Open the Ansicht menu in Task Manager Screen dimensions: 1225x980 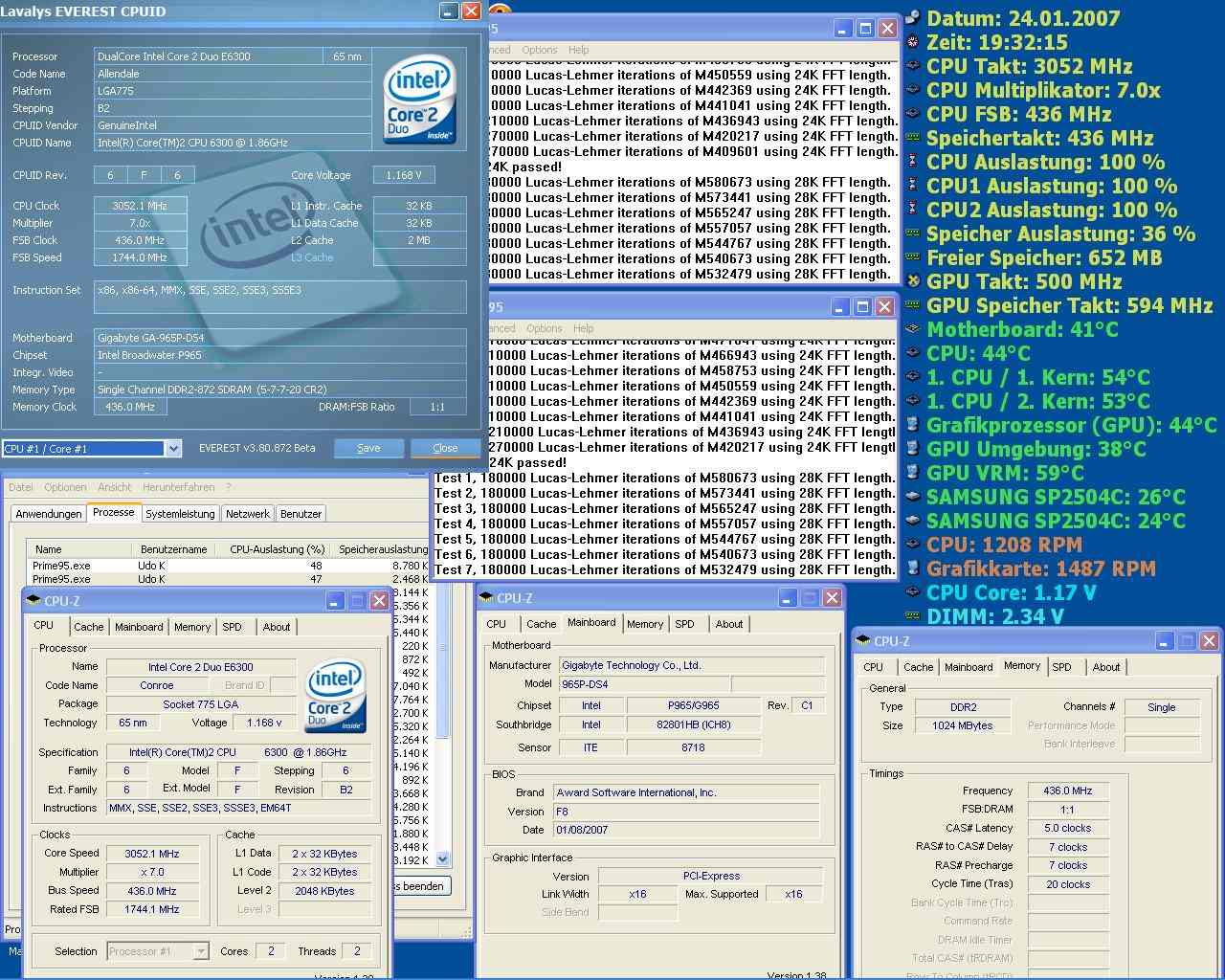tap(115, 487)
